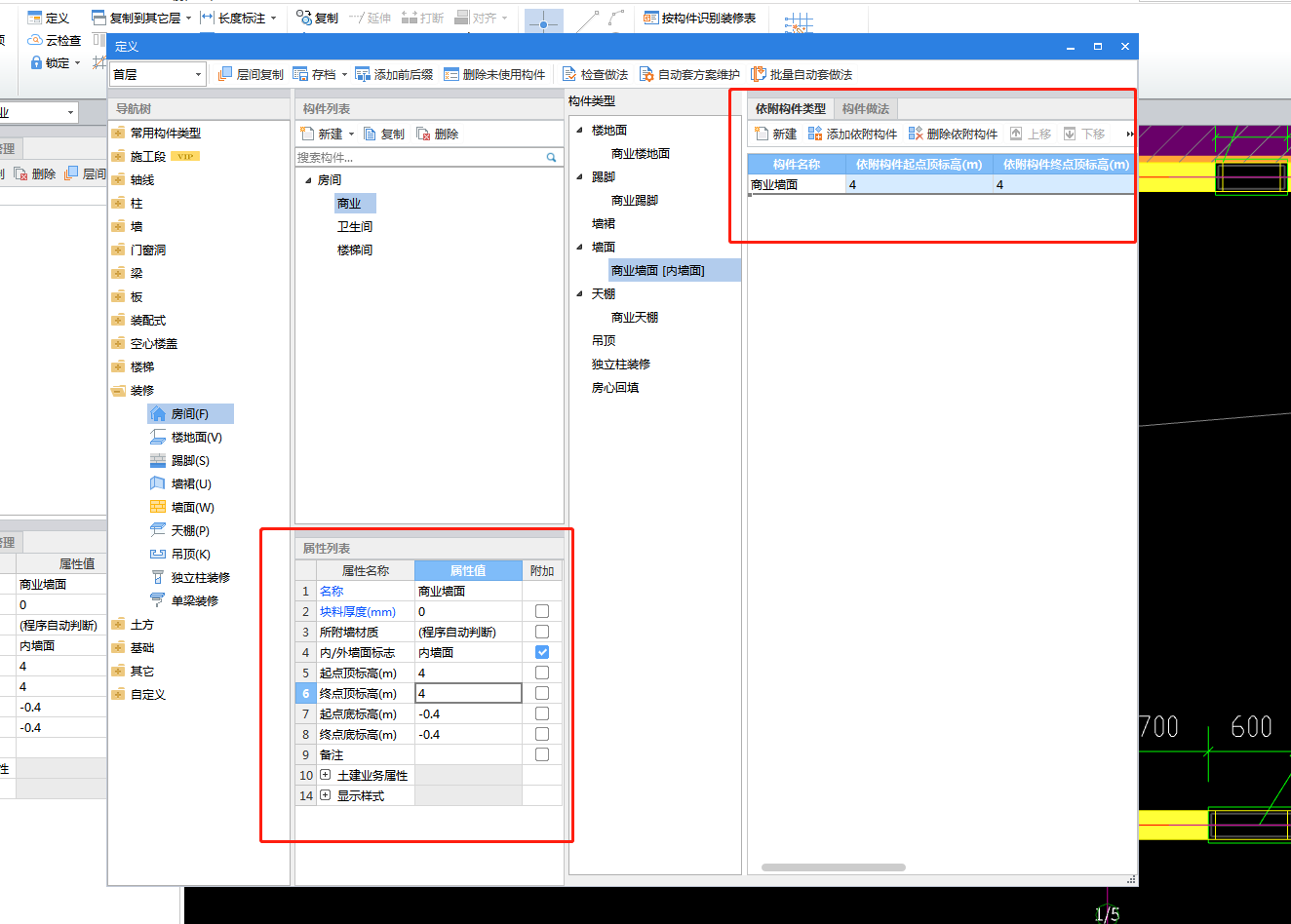
Task: Toggle 所附墙材质 附加 checkbox
Action: click(x=542, y=632)
